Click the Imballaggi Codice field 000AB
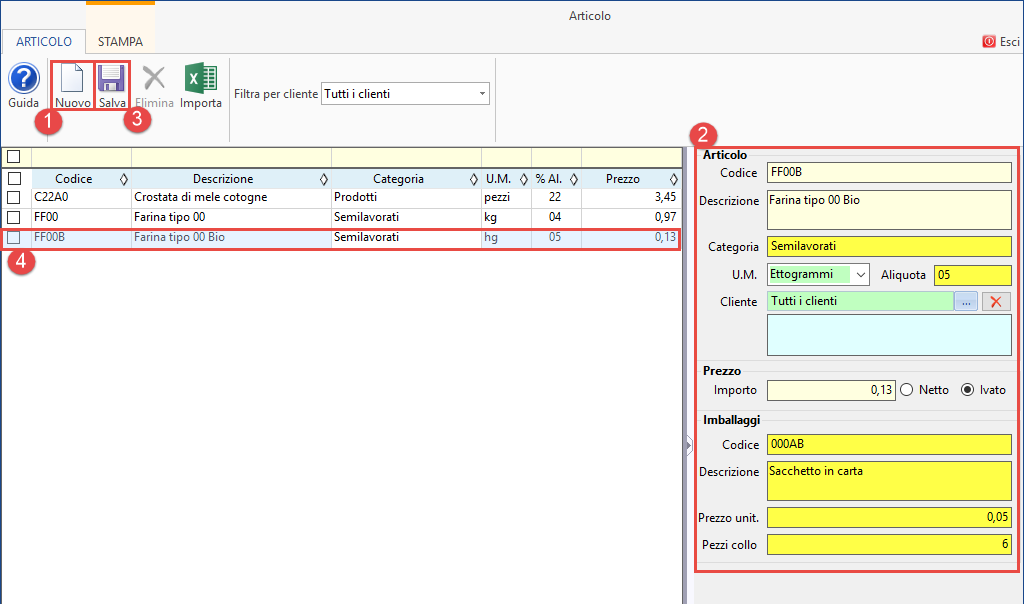Image resolution: width=1024 pixels, height=604 pixels. point(889,444)
